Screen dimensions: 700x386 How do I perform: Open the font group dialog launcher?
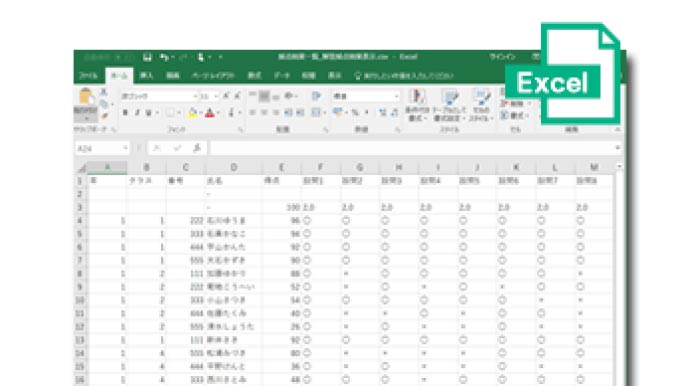(241, 130)
